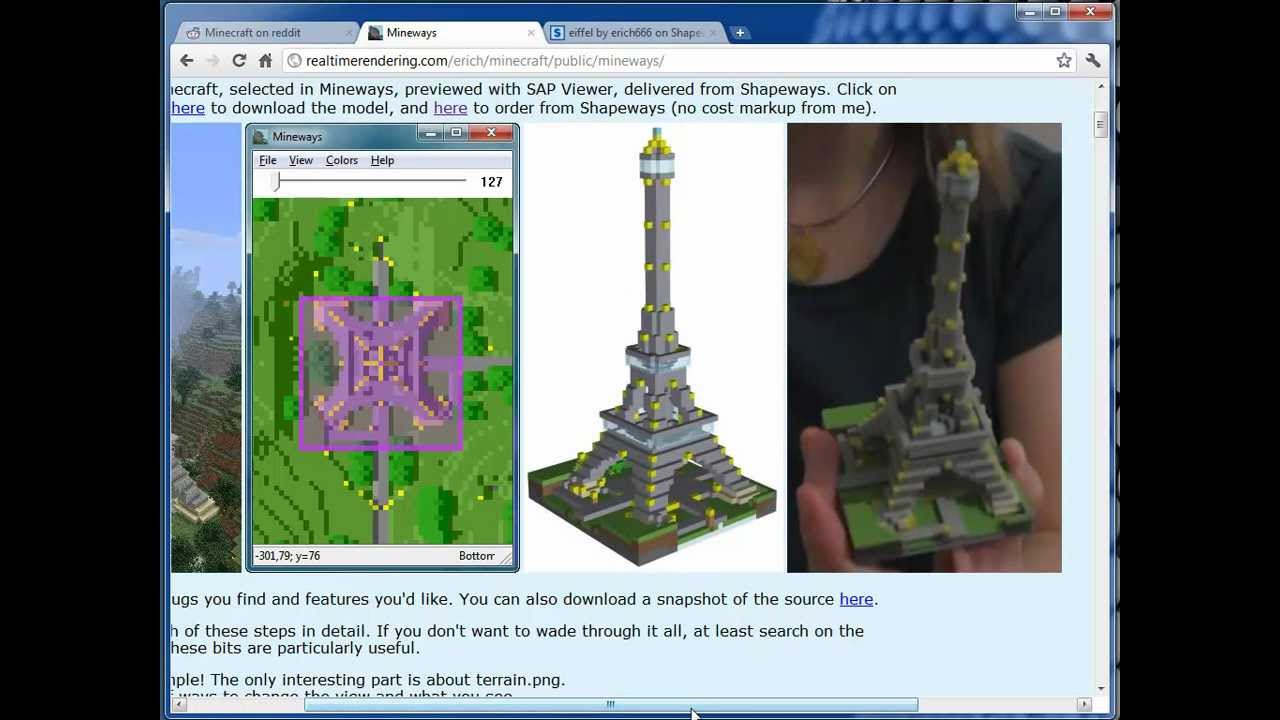Minimize the Chrome browser window
Viewport: 1280px width, 720px height.
point(1030,12)
